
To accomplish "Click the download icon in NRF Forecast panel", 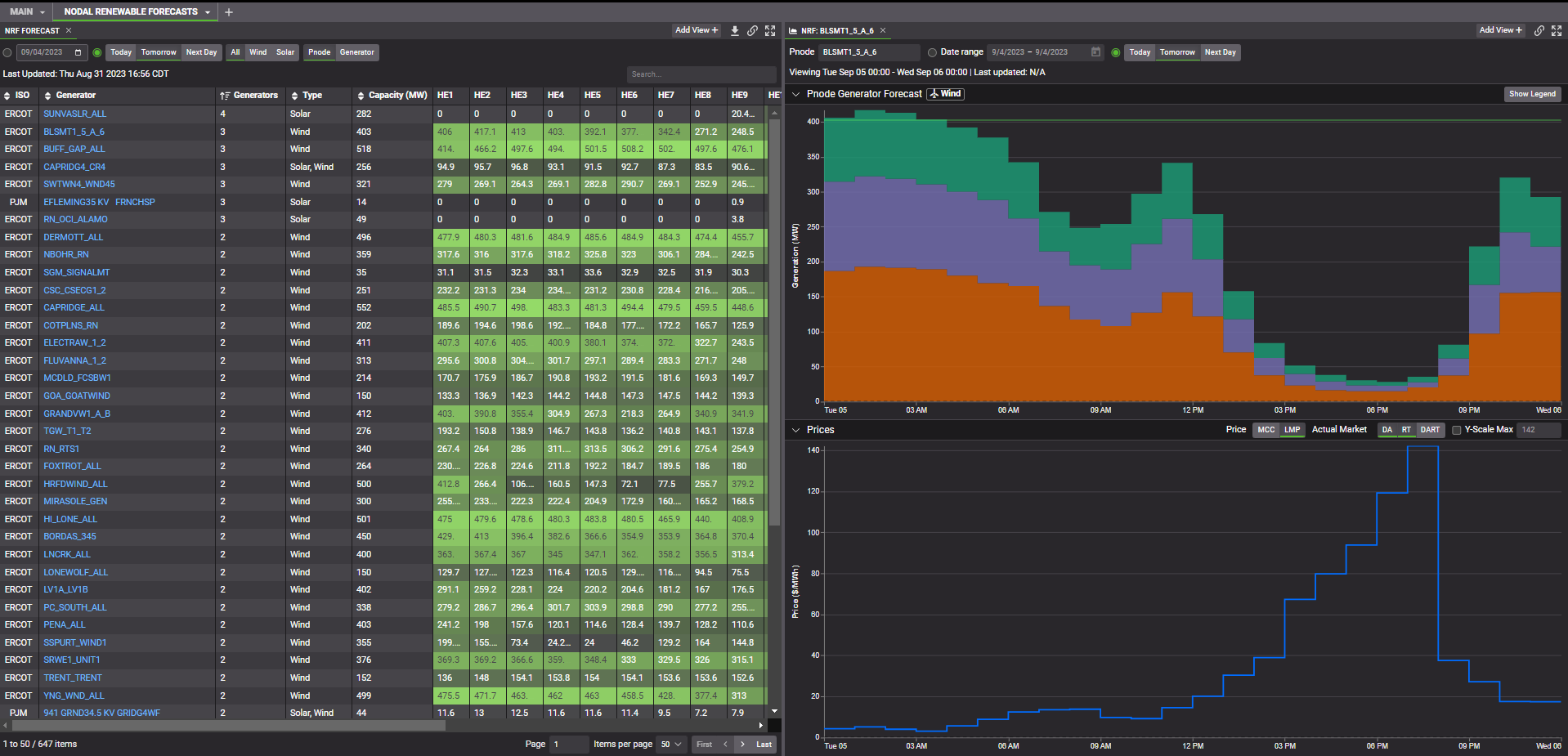I will [734, 31].
